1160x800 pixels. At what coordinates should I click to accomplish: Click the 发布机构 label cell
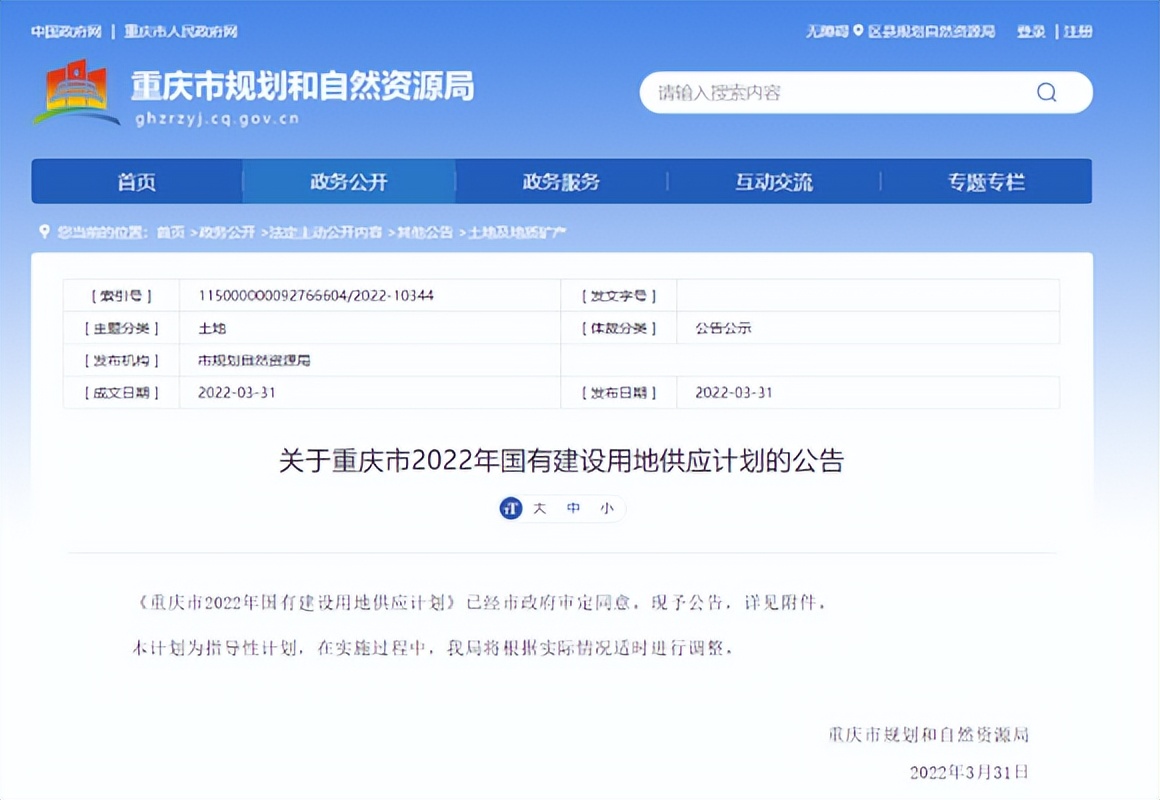[121, 360]
